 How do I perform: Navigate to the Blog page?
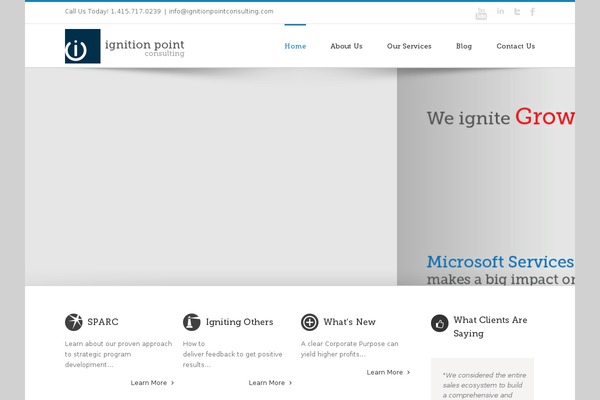click(464, 46)
